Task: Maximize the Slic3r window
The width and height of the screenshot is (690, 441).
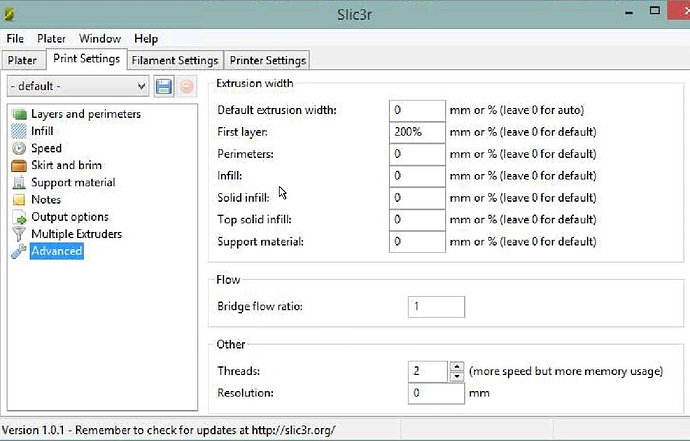Action: [654, 11]
